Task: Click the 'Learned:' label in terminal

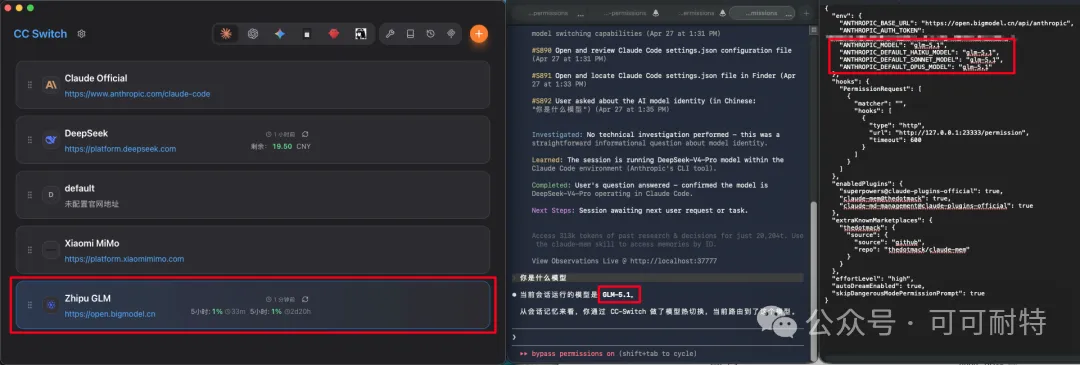Action: tap(547, 160)
